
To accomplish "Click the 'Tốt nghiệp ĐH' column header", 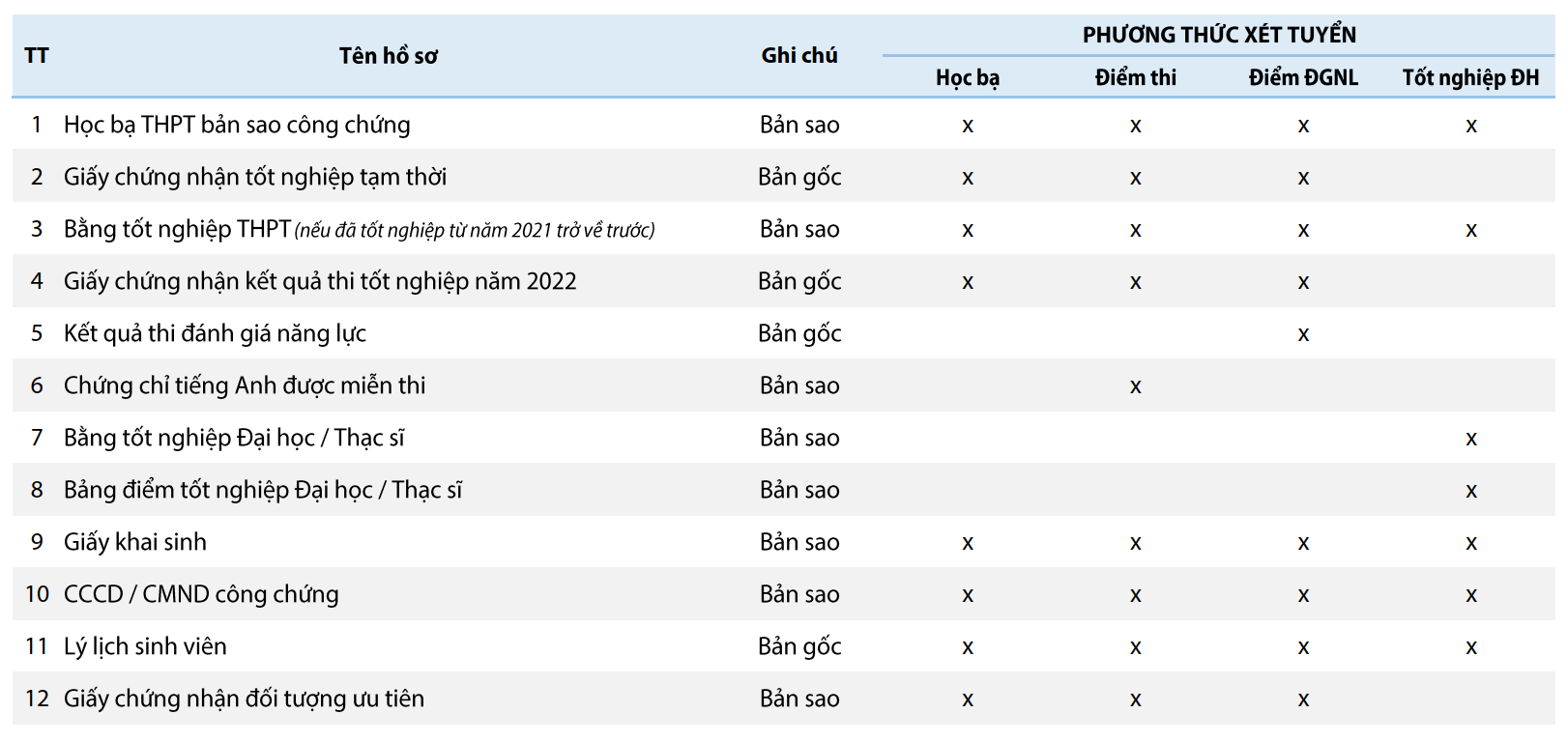I will [x=1470, y=78].
